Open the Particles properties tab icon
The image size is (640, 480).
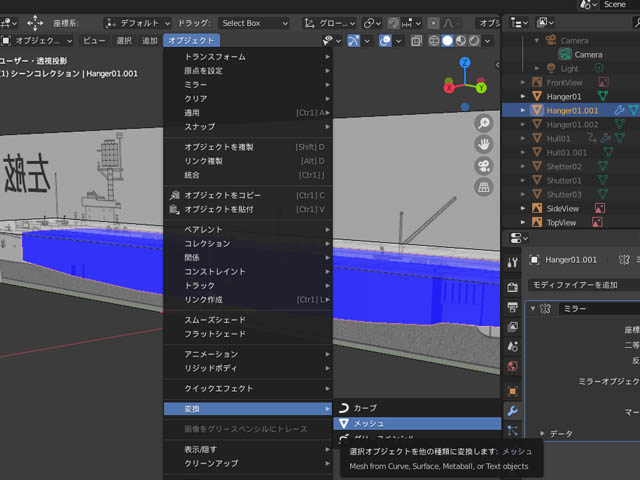513,430
